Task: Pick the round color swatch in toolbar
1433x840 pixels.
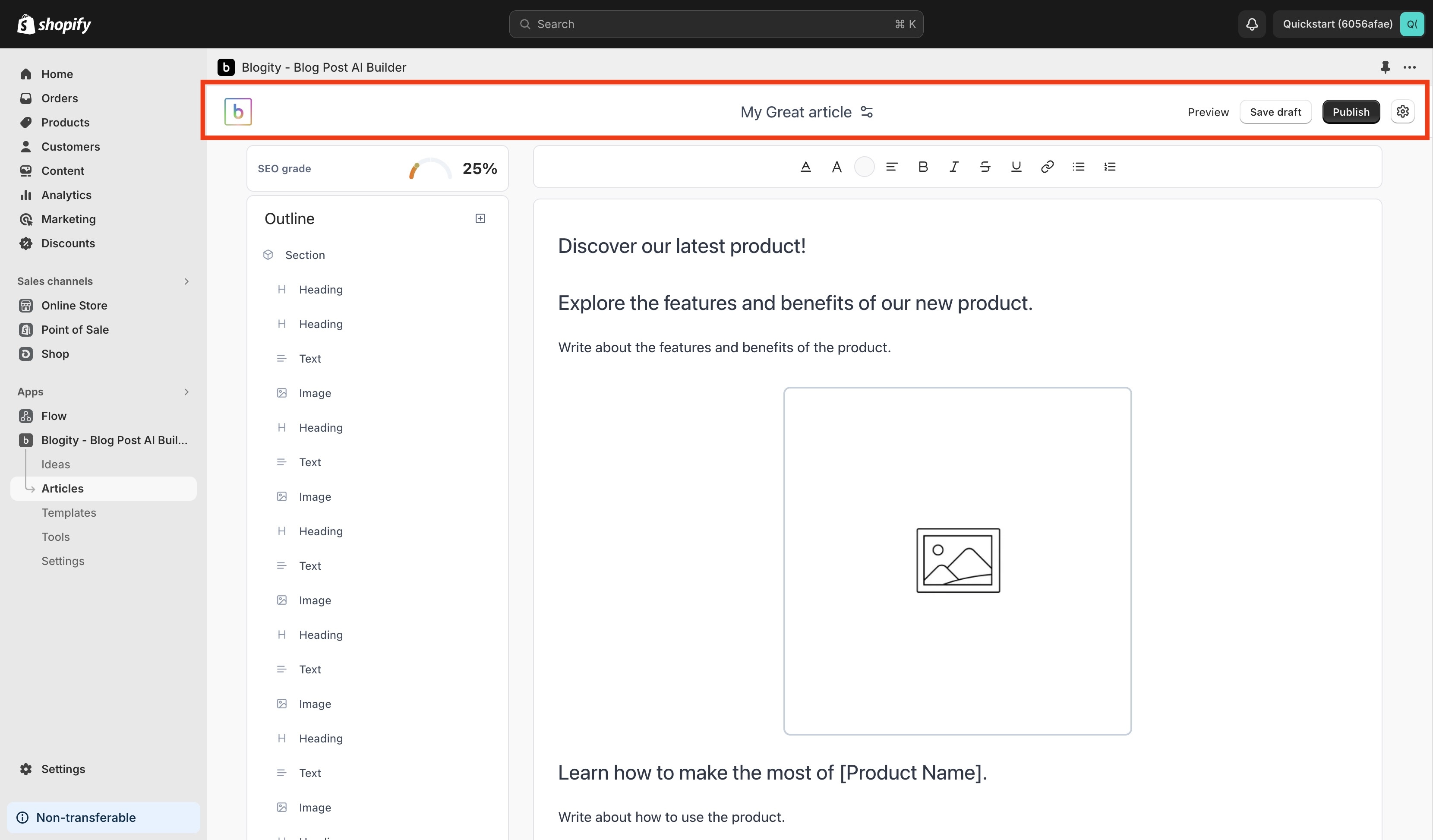Action: click(x=864, y=167)
